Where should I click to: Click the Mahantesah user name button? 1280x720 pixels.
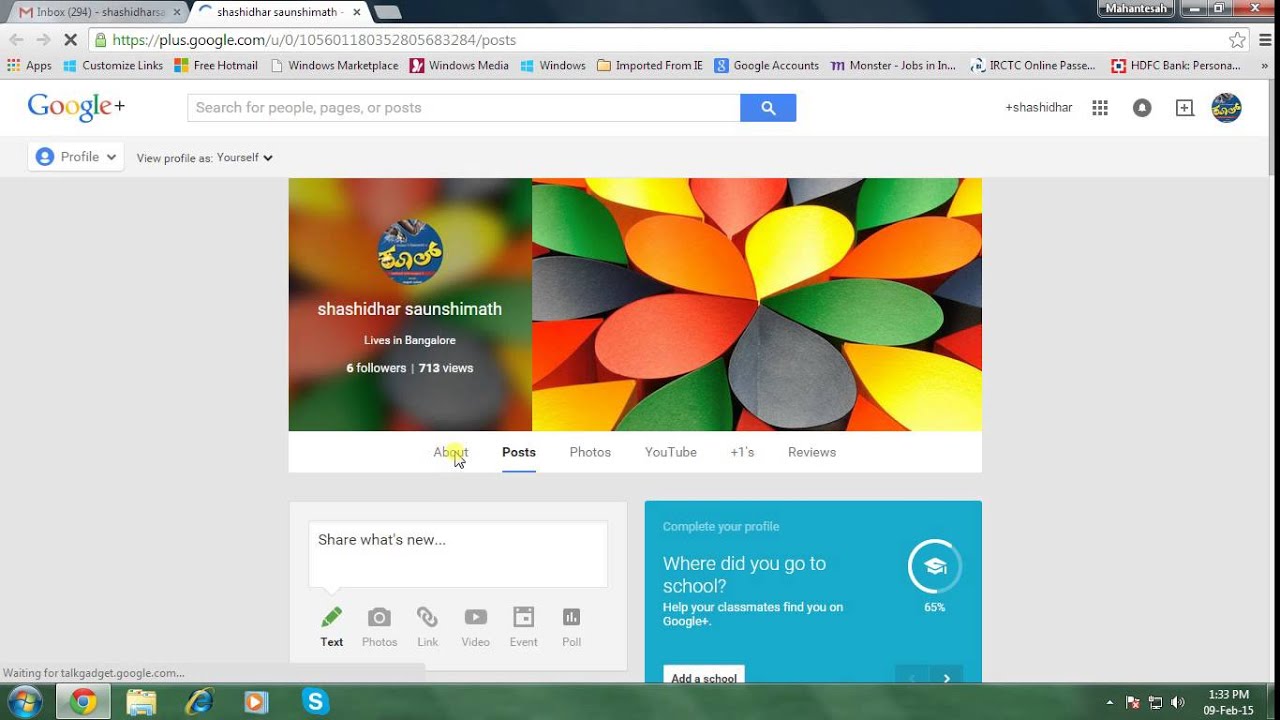coord(1136,8)
